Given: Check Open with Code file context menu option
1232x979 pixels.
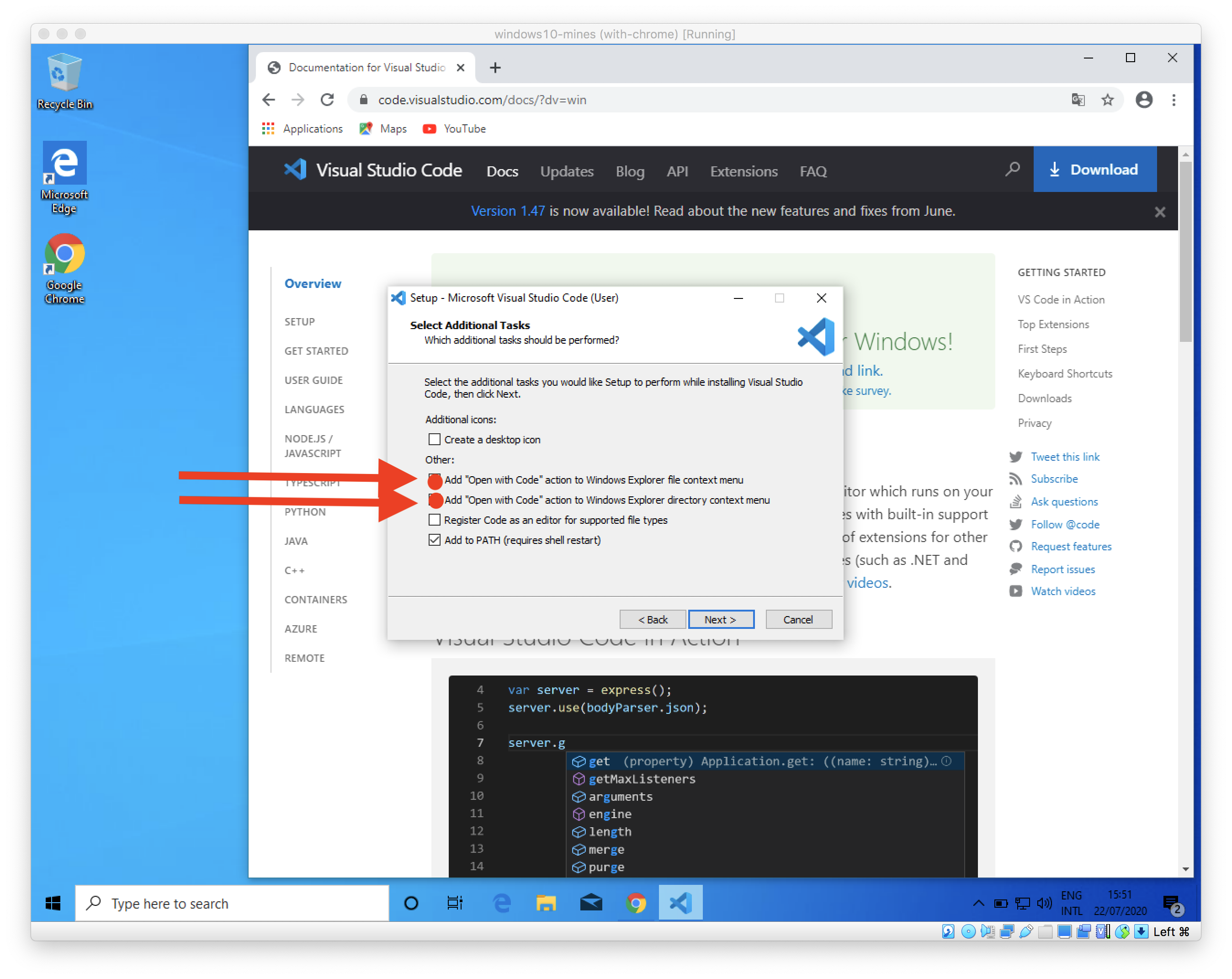Looking at the screenshot, I should (x=434, y=479).
